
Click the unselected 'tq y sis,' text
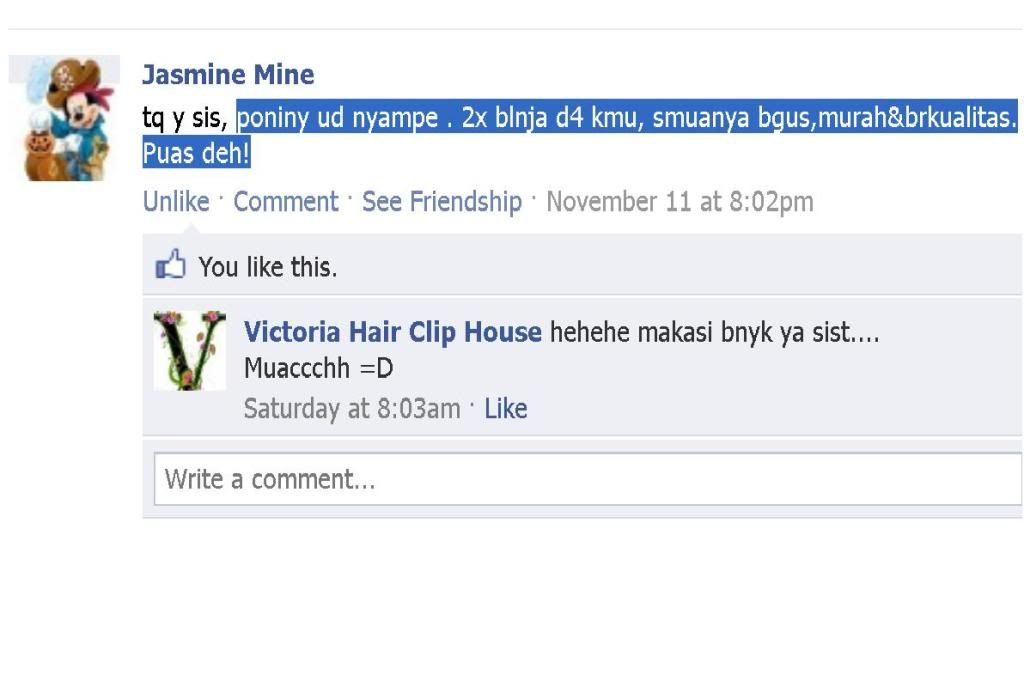tap(185, 118)
